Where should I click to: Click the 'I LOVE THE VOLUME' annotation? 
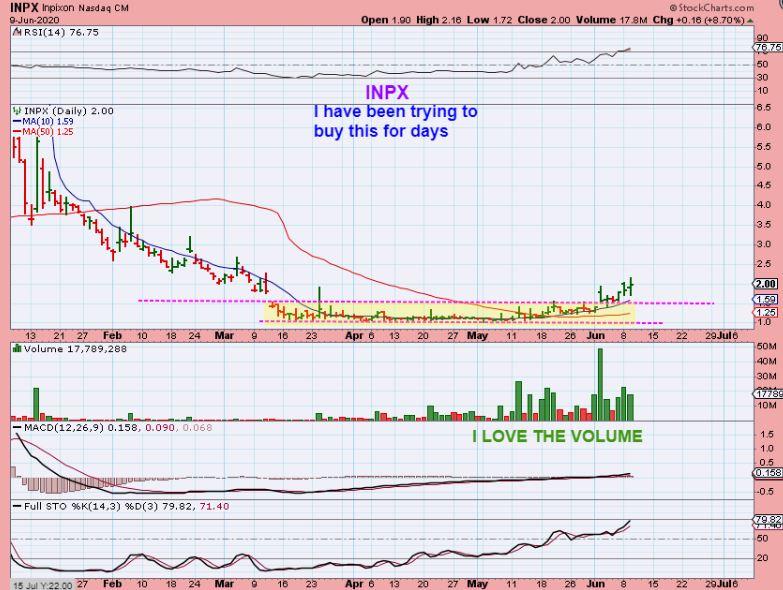(x=557, y=436)
